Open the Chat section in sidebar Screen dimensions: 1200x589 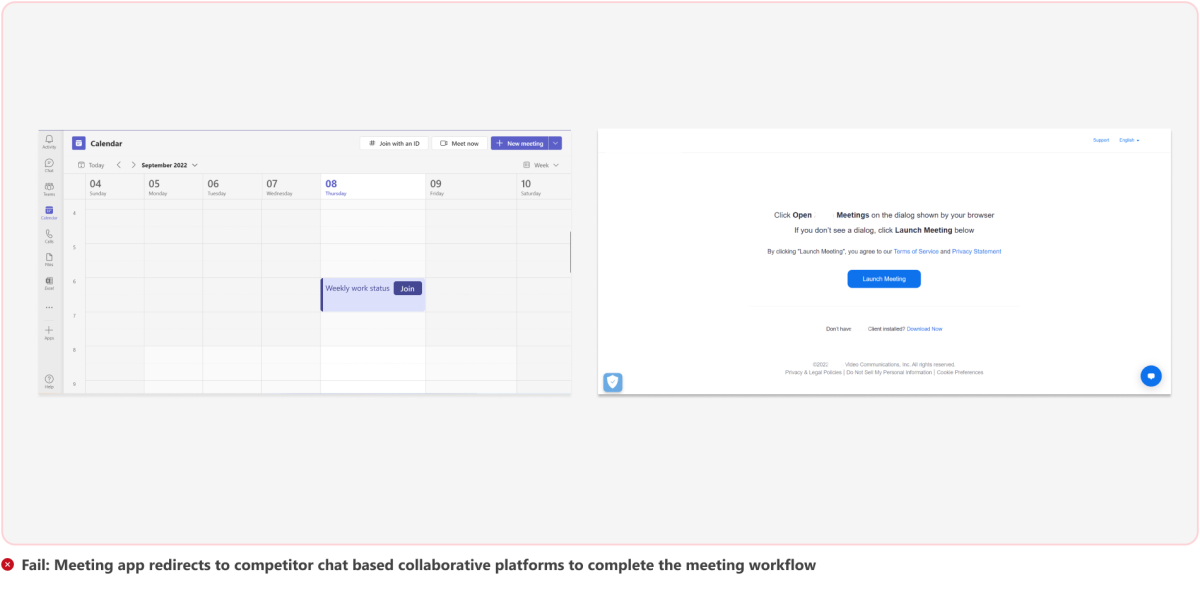pyautogui.click(x=48, y=163)
